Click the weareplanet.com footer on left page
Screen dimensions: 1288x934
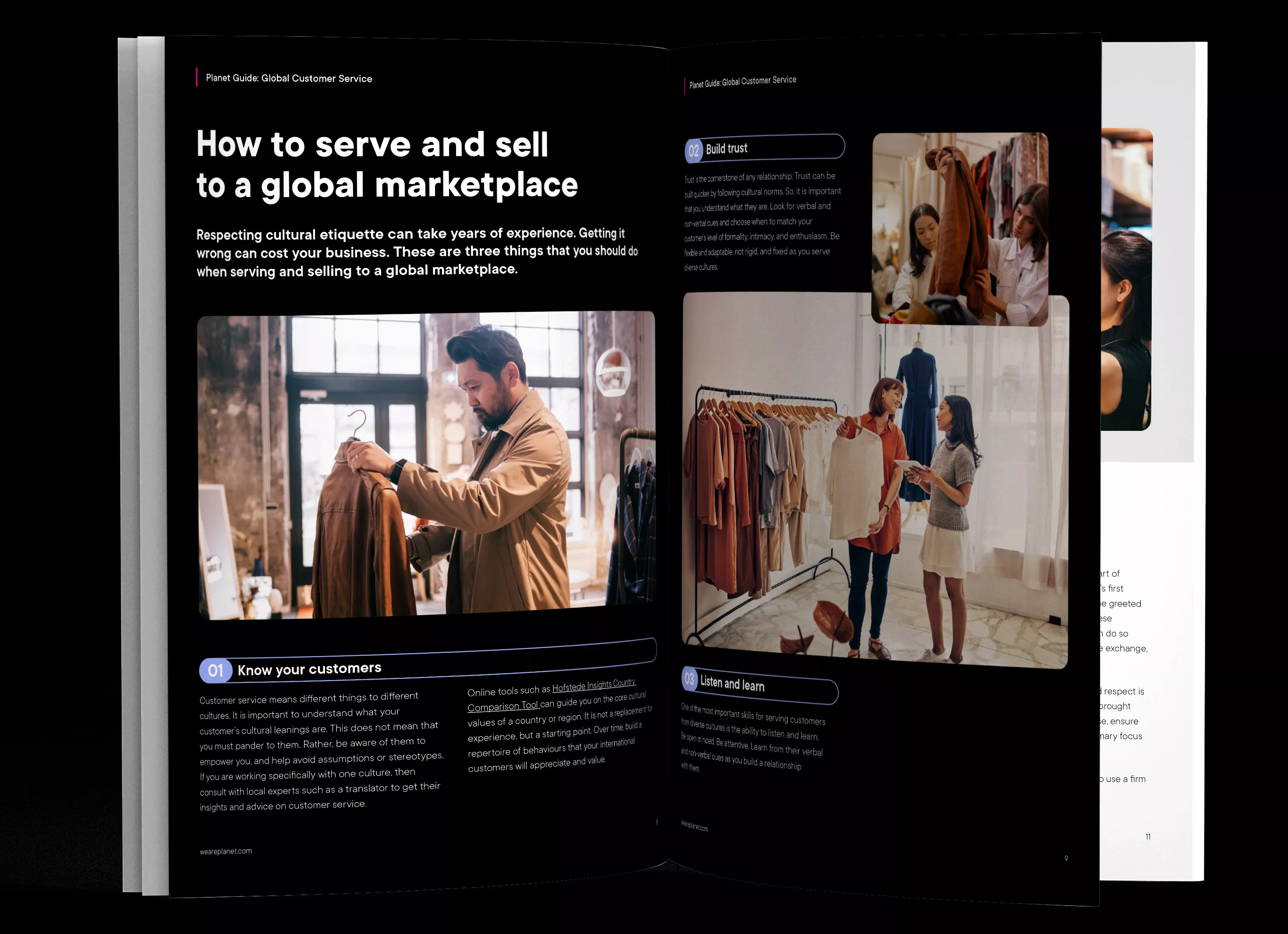click(x=226, y=851)
